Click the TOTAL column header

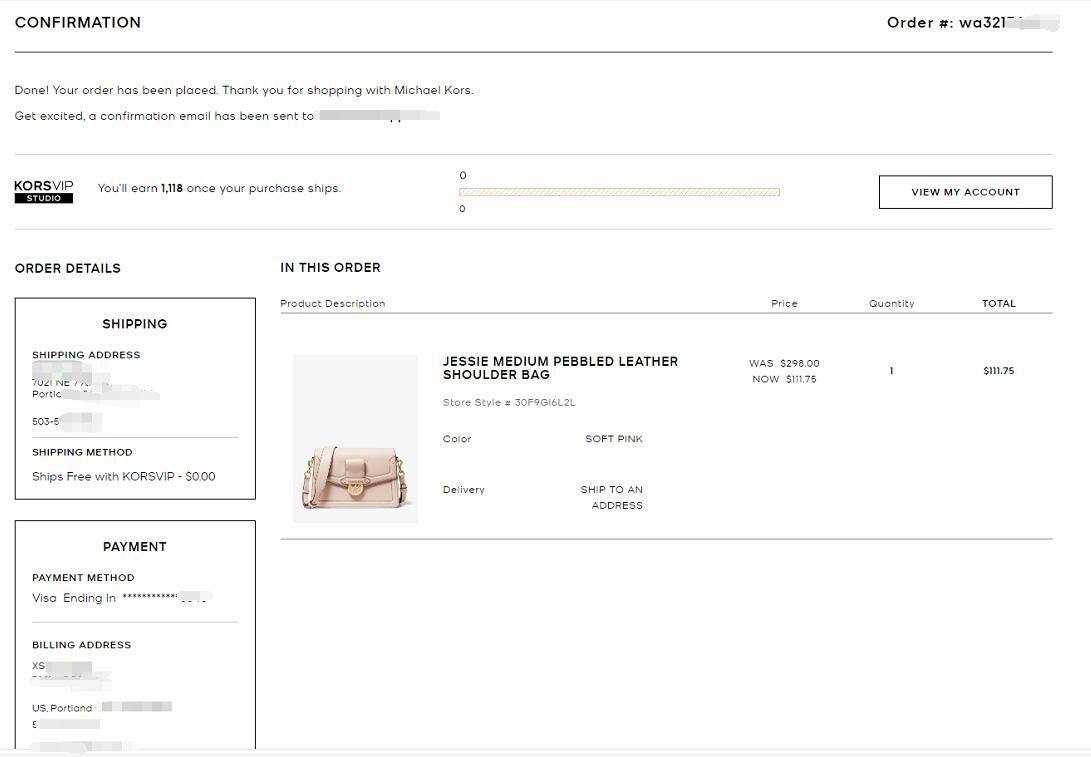tap(998, 304)
